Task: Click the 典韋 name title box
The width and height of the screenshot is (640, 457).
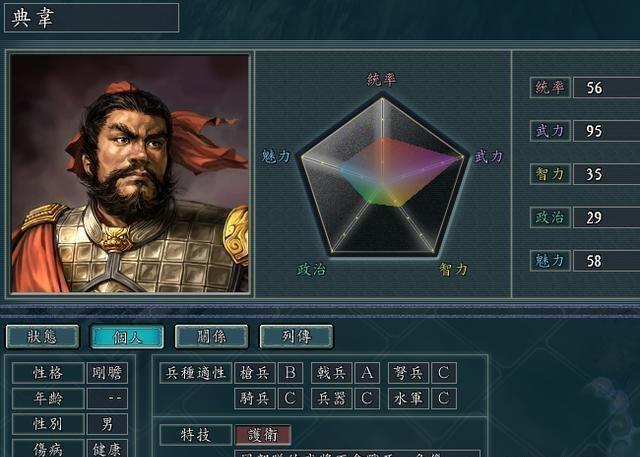Action: tap(91, 18)
